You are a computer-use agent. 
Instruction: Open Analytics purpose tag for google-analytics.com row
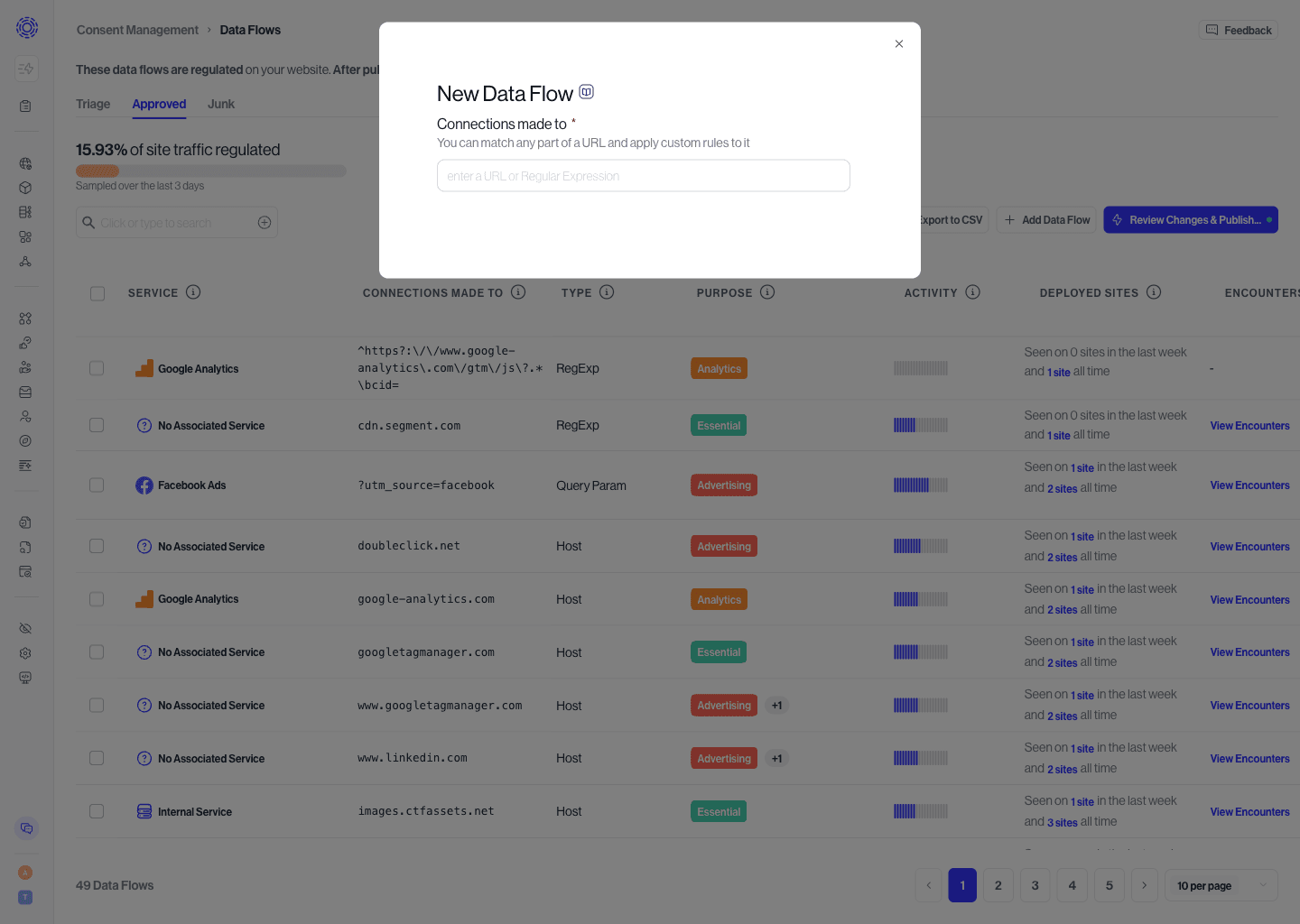click(x=719, y=600)
